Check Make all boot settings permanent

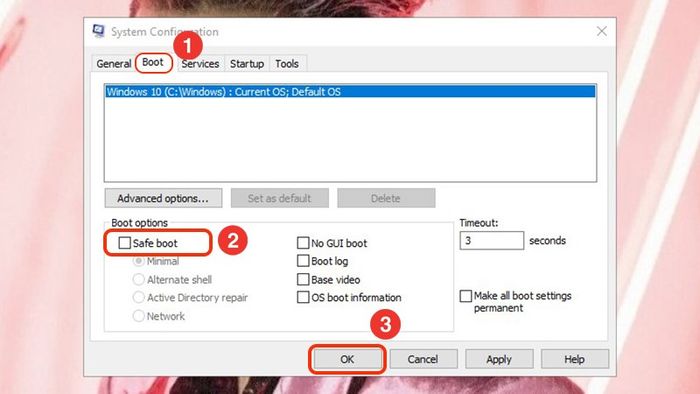click(x=466, y=296)
